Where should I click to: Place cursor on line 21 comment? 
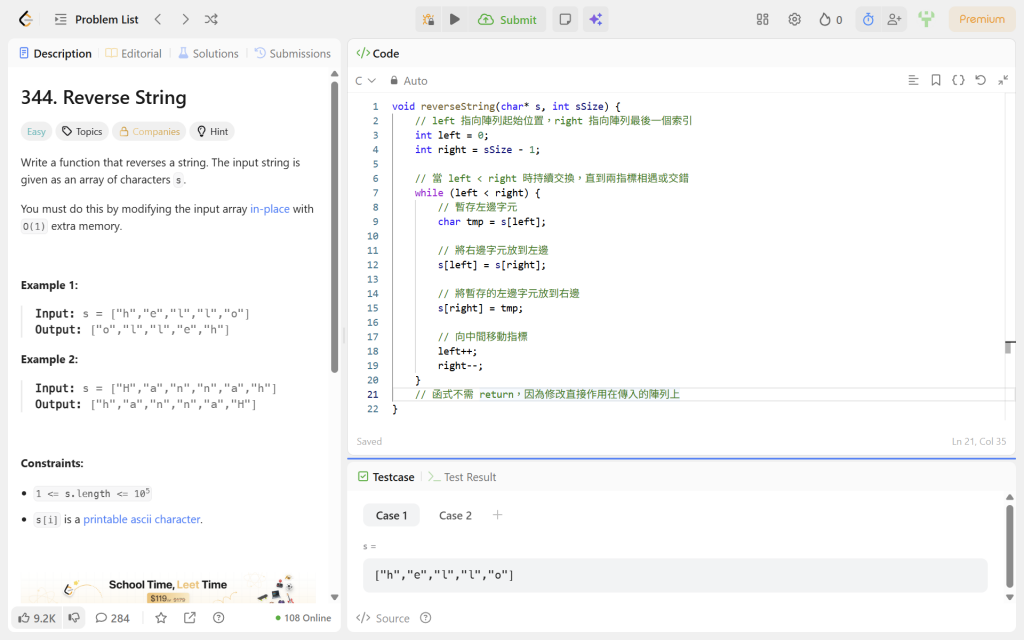(x=547, y=394)
